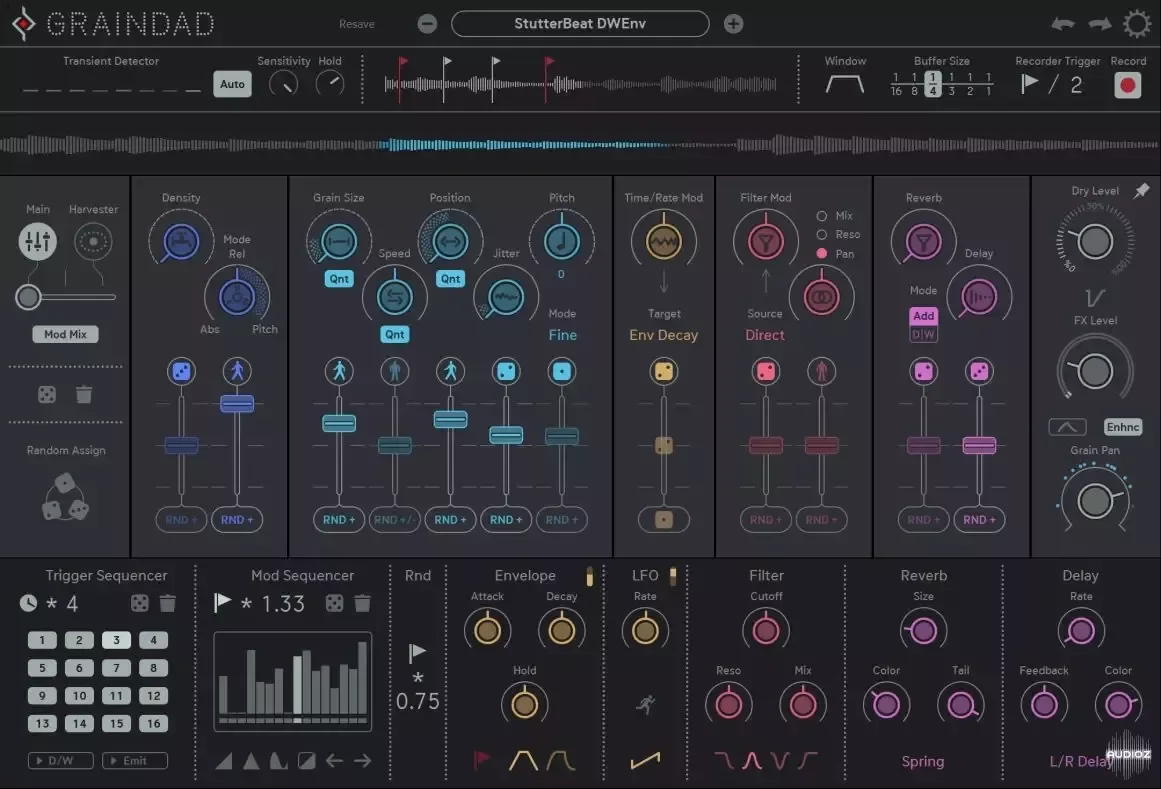Select Mix radio option in Filter Mod
The width and height of the screenshot is (1161, 789).
point(821,216)
